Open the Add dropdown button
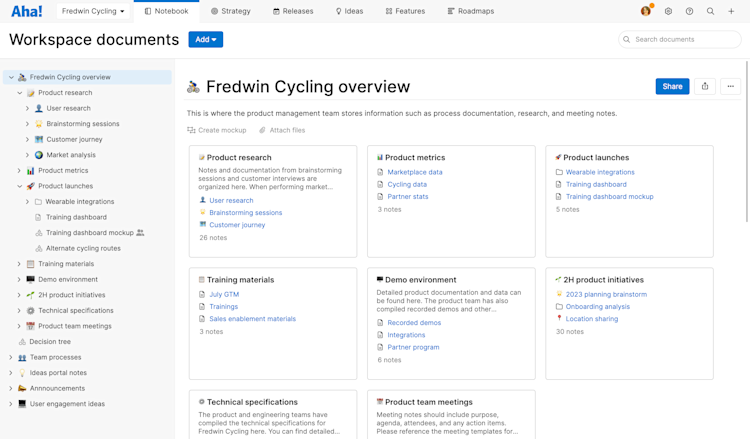The height and width of the screenshot is (439, 750). point(206,40)
